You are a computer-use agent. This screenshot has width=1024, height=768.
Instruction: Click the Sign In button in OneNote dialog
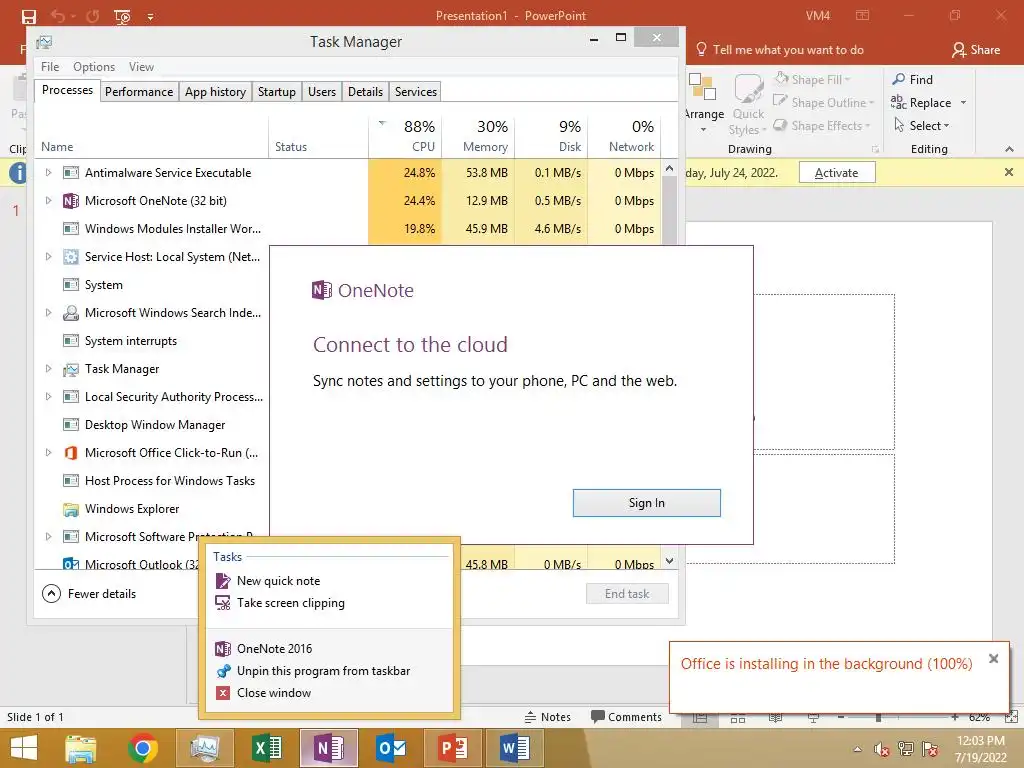(647, 503)
